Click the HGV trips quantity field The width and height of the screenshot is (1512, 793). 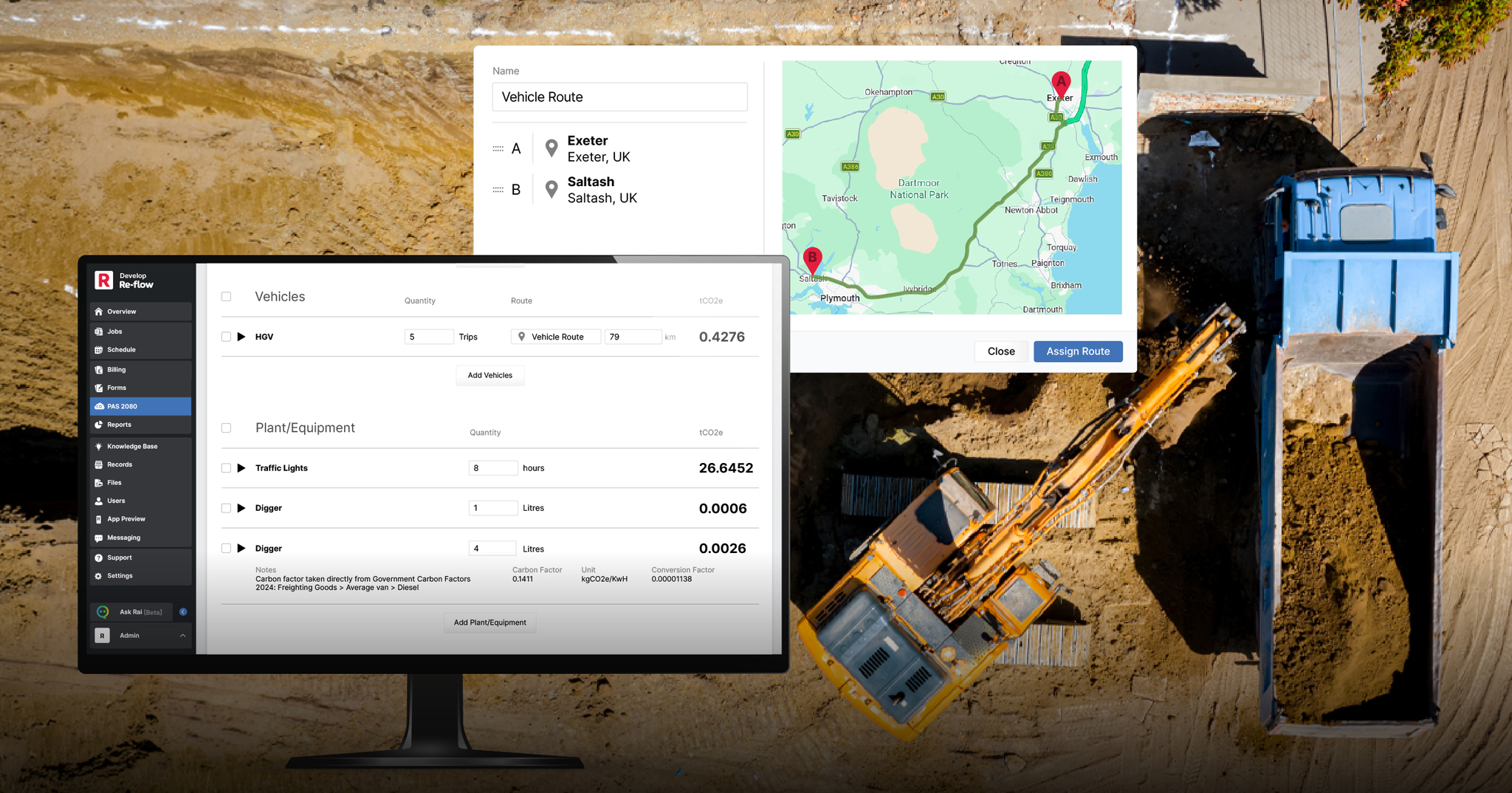[429, 337]
